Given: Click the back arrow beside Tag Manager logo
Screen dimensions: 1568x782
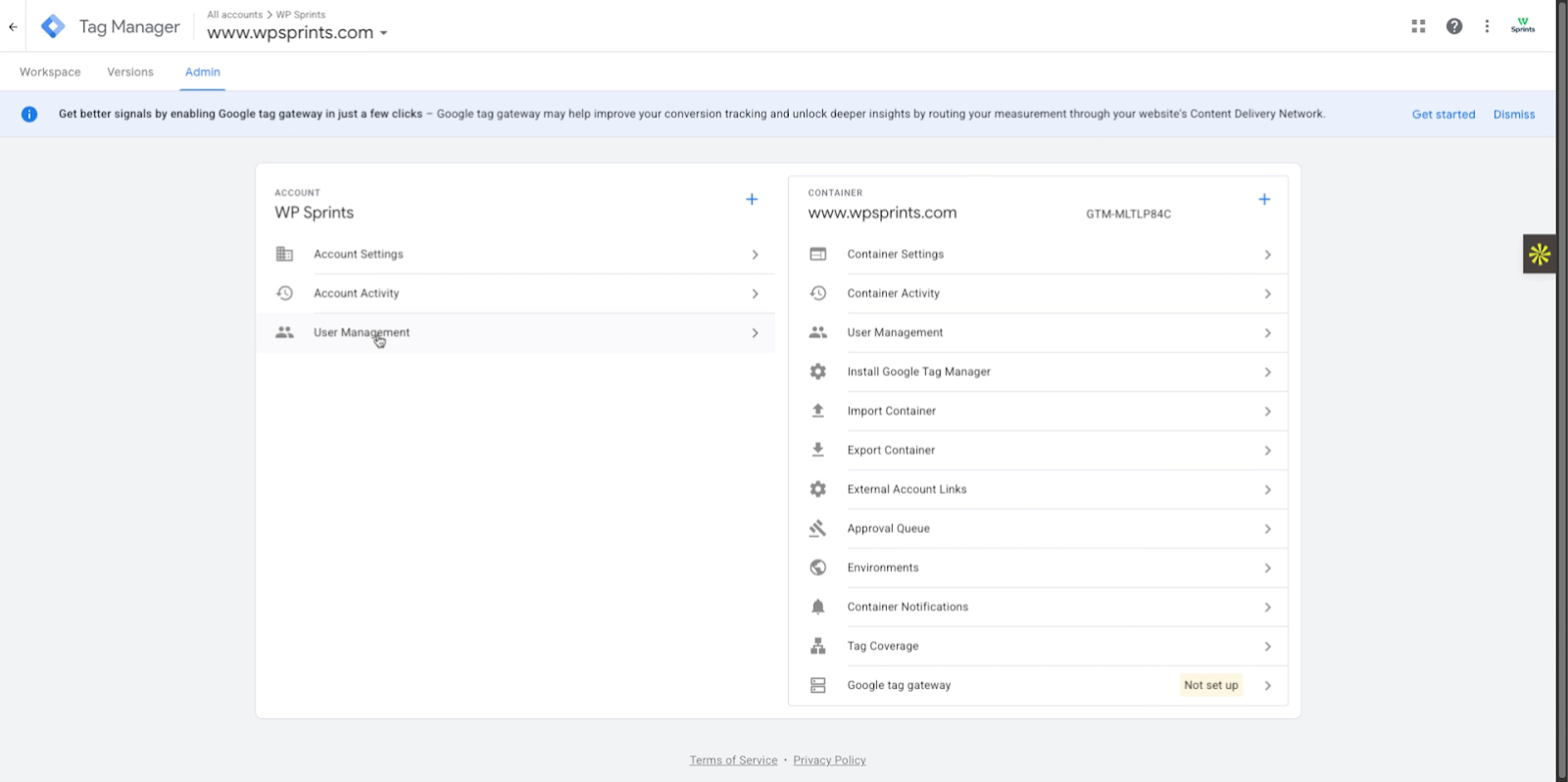Looking at the screenshot, I should (13, 26).
